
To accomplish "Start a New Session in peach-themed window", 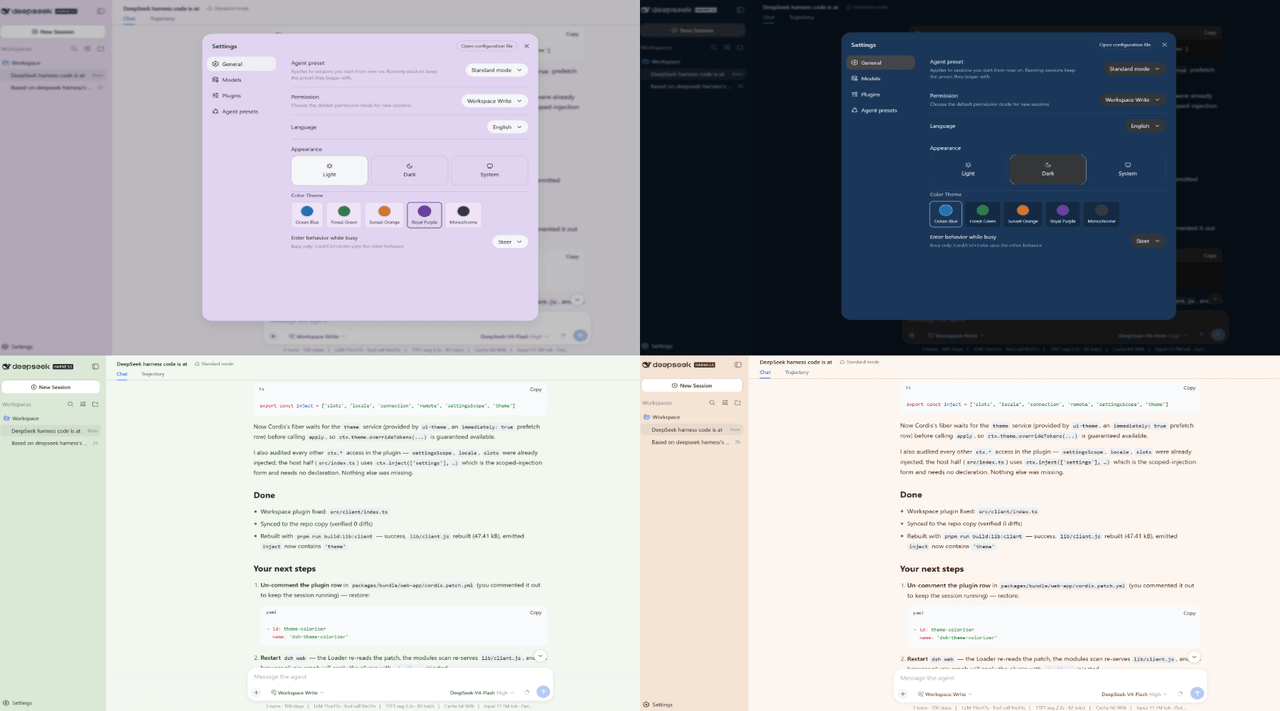I will click(692, 386).
